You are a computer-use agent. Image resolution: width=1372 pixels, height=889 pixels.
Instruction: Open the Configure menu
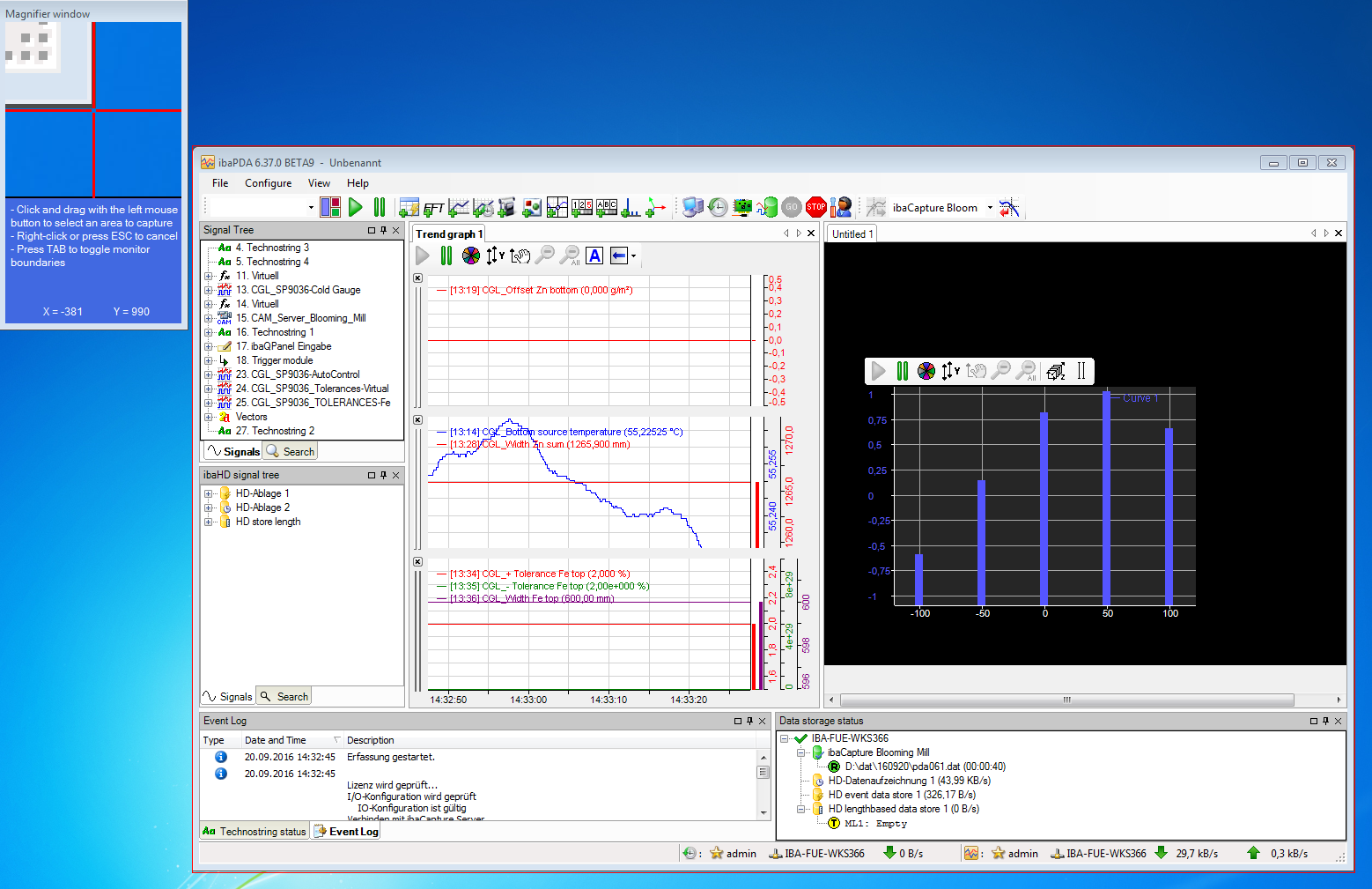click(268, 183)
